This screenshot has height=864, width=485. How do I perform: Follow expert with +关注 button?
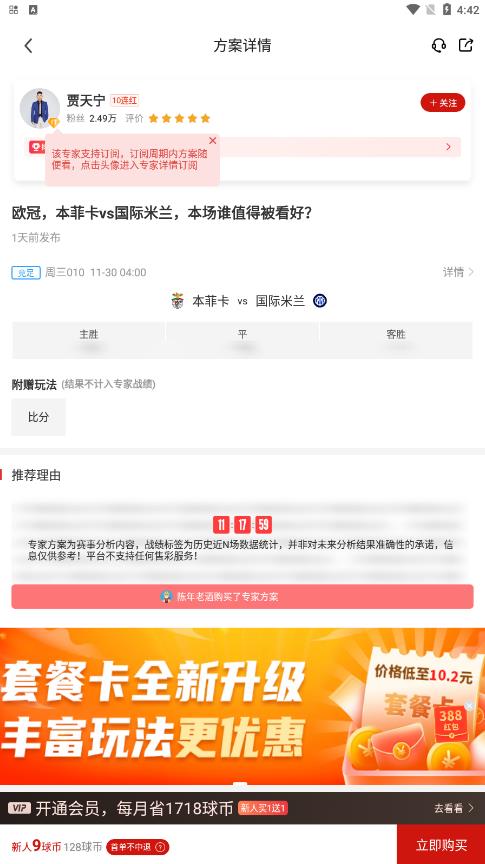(443, 102)
